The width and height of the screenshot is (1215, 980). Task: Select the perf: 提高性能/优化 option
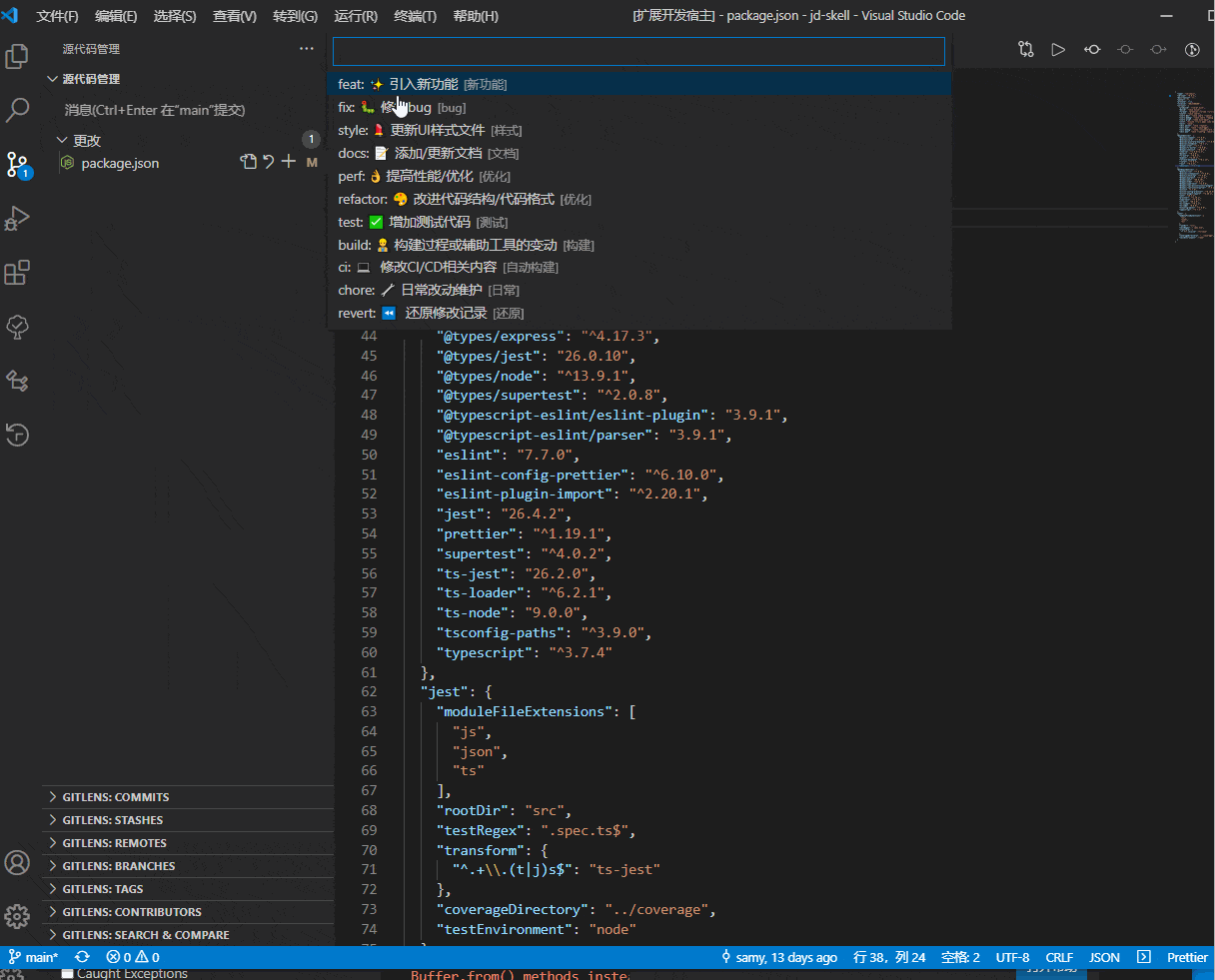639,176
